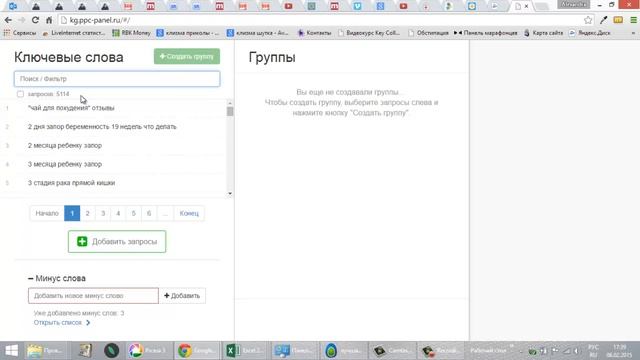
Task: Go to page 2 of keywords
Action: [x=87, y=213]
